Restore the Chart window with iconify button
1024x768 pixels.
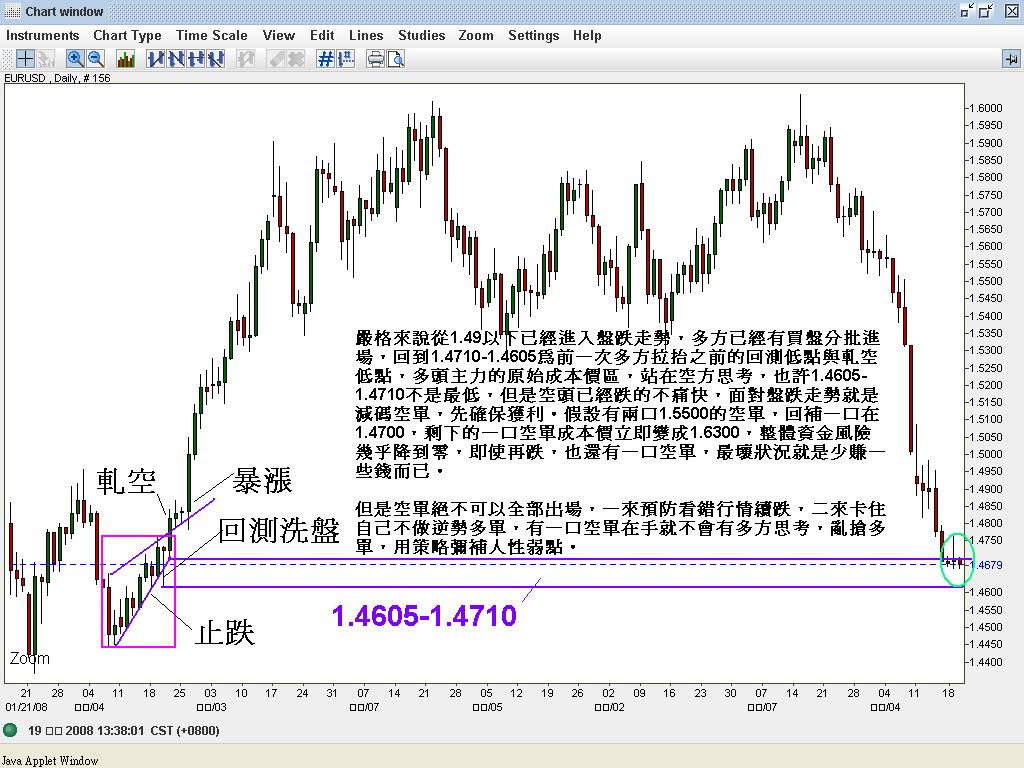coord(967,11)
